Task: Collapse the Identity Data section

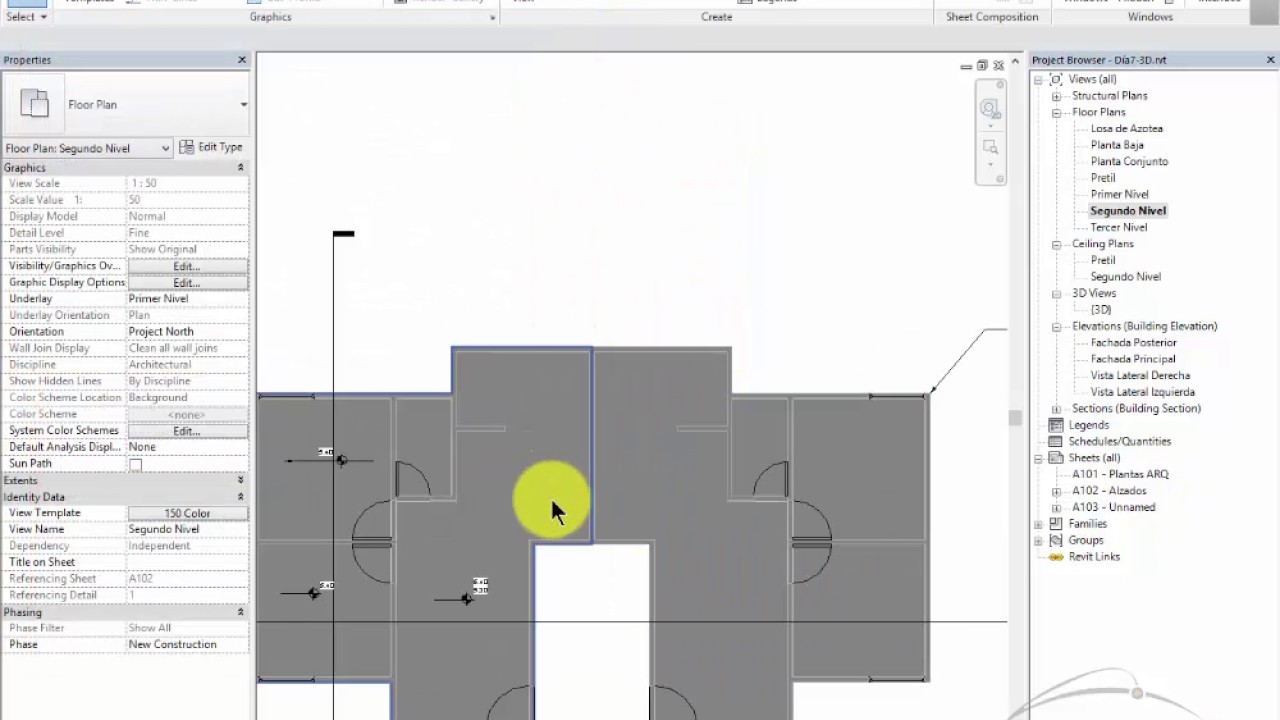Action: (x=240, y=497)
